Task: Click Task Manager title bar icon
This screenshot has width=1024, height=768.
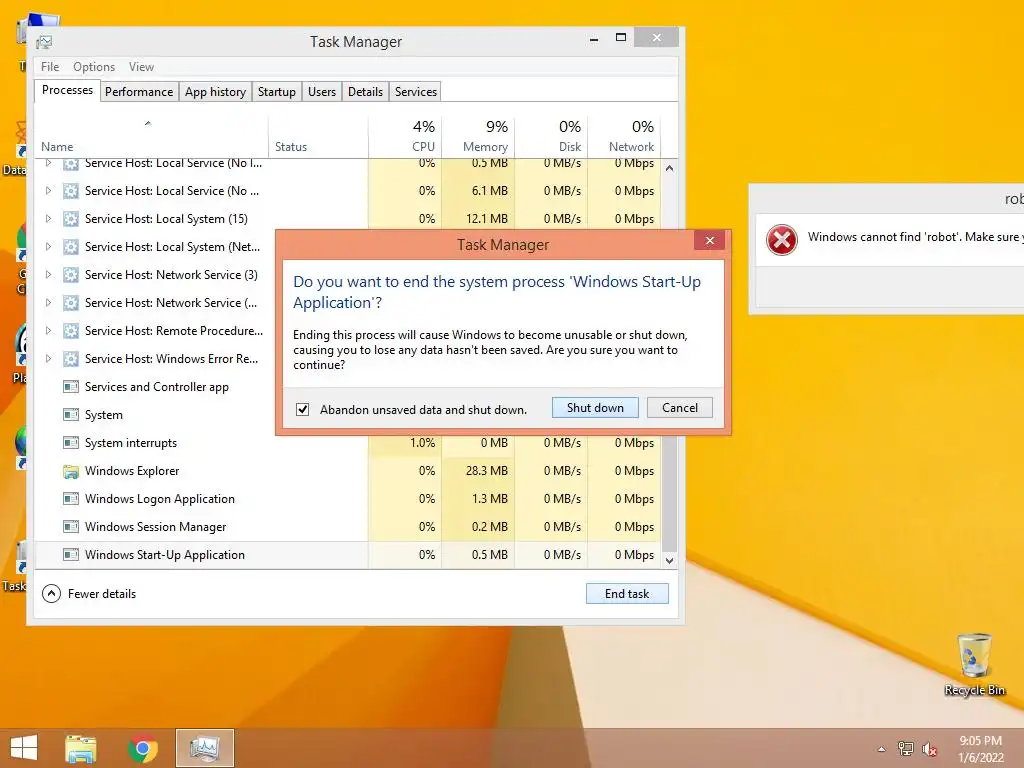Action: click(44, 42)
